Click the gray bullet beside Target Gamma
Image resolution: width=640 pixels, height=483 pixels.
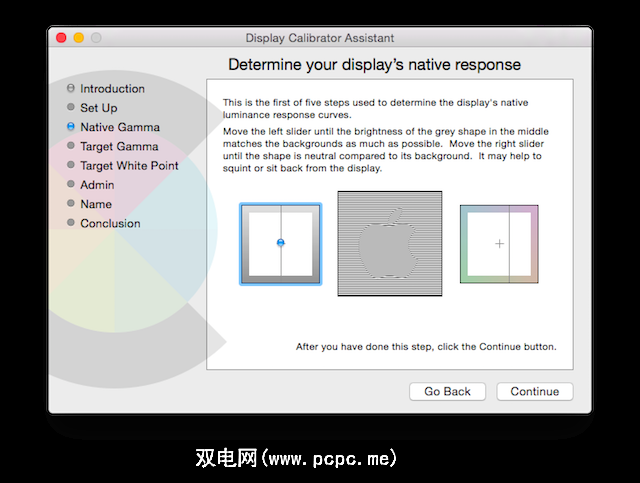point(71,145)
